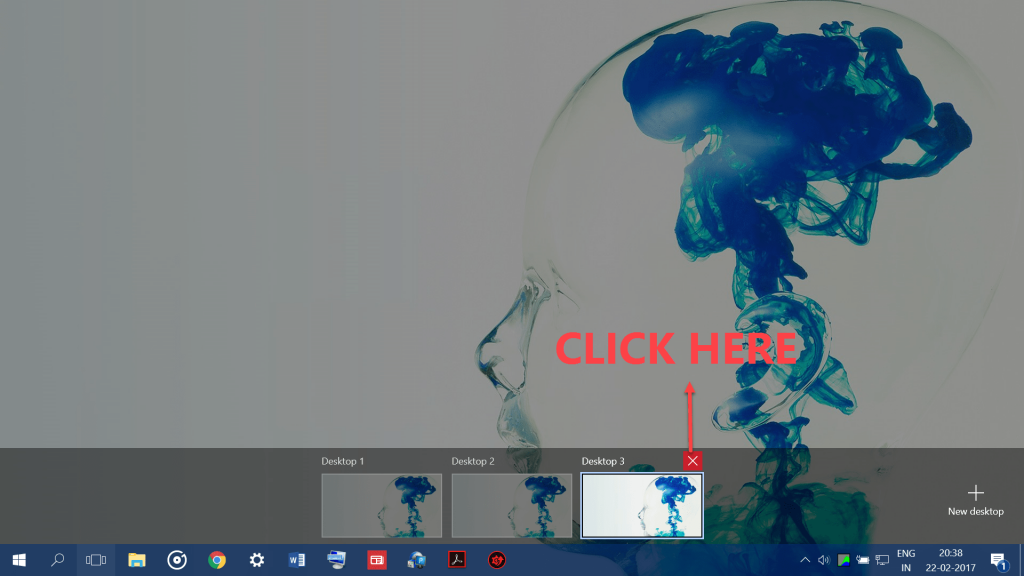The height and width of the screenshot is (576, 1024).
Task: Add a New desktop with the plus button
Action: 976,500
